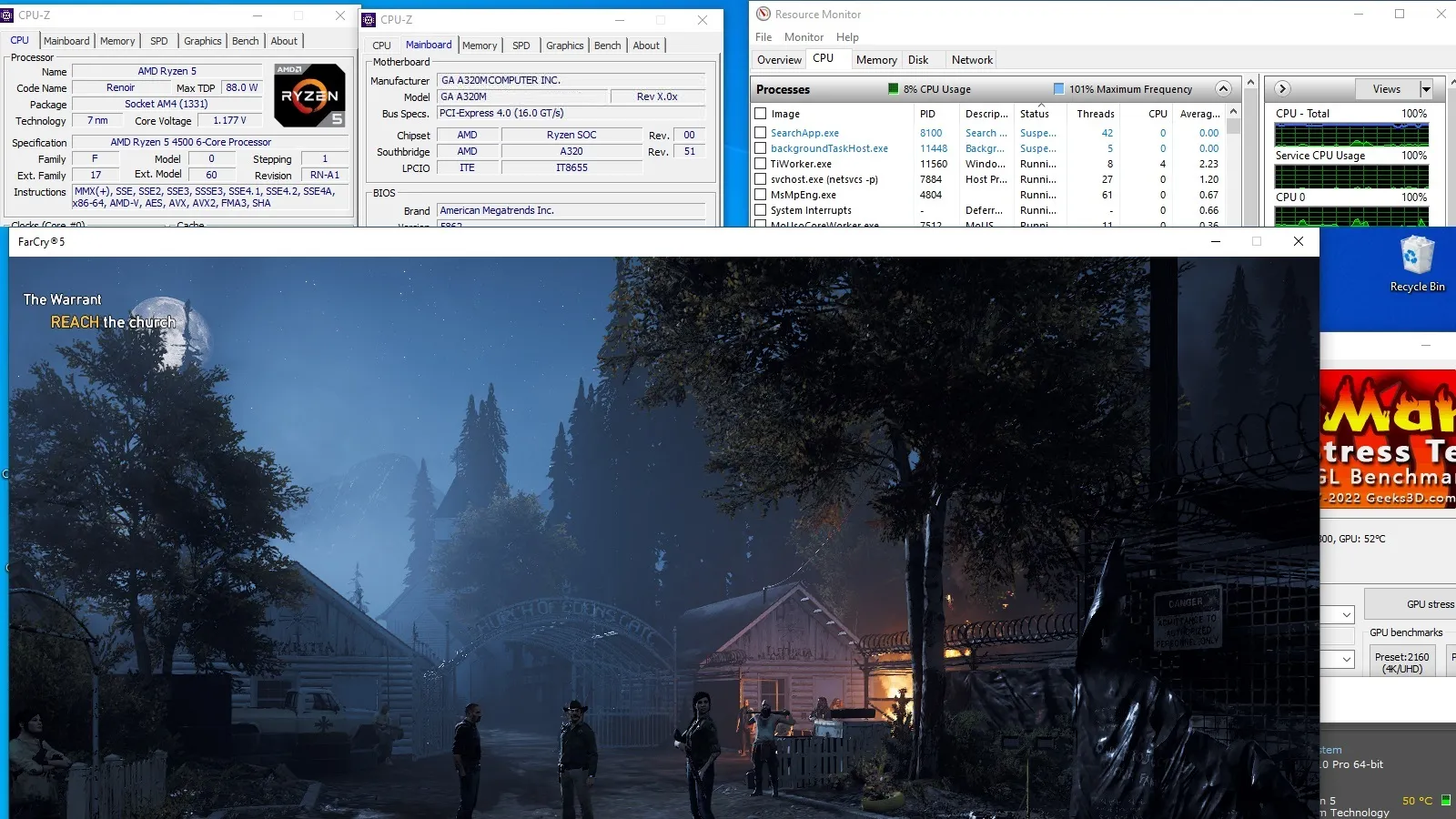Switch to the Network tab in Resource Monitor

[972, 60]
